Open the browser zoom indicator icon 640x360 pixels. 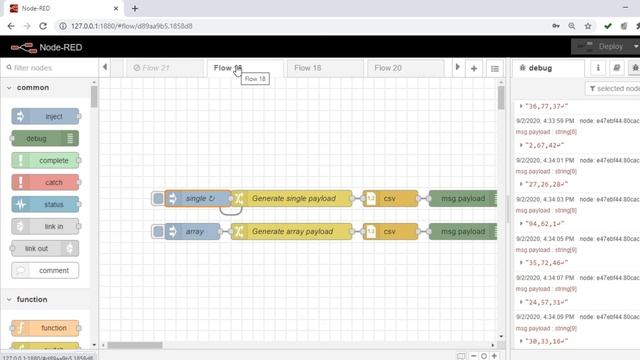(572, 26)
